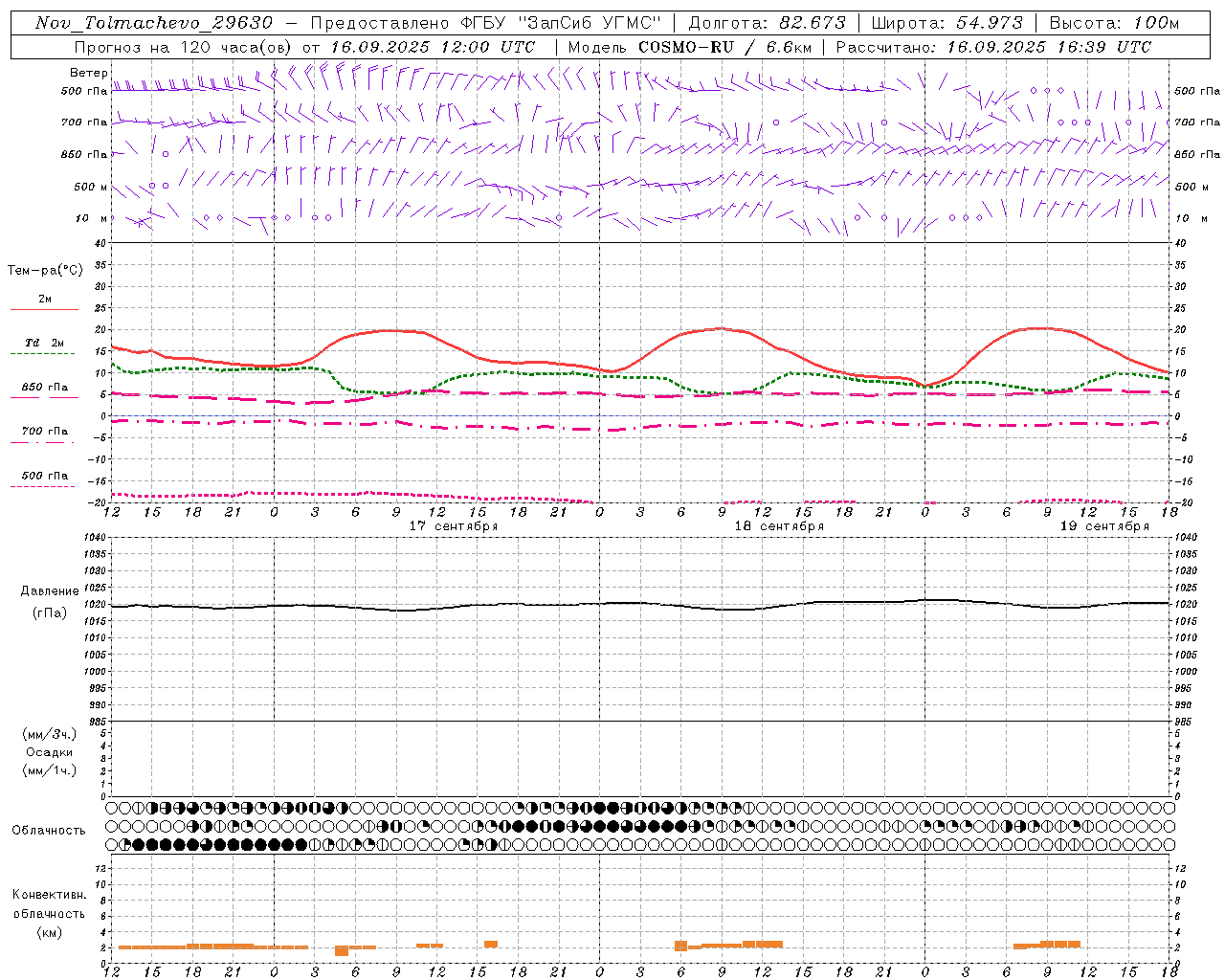
Task: Click the Давление pressure panel label
Action: click(x=50, y=591)
